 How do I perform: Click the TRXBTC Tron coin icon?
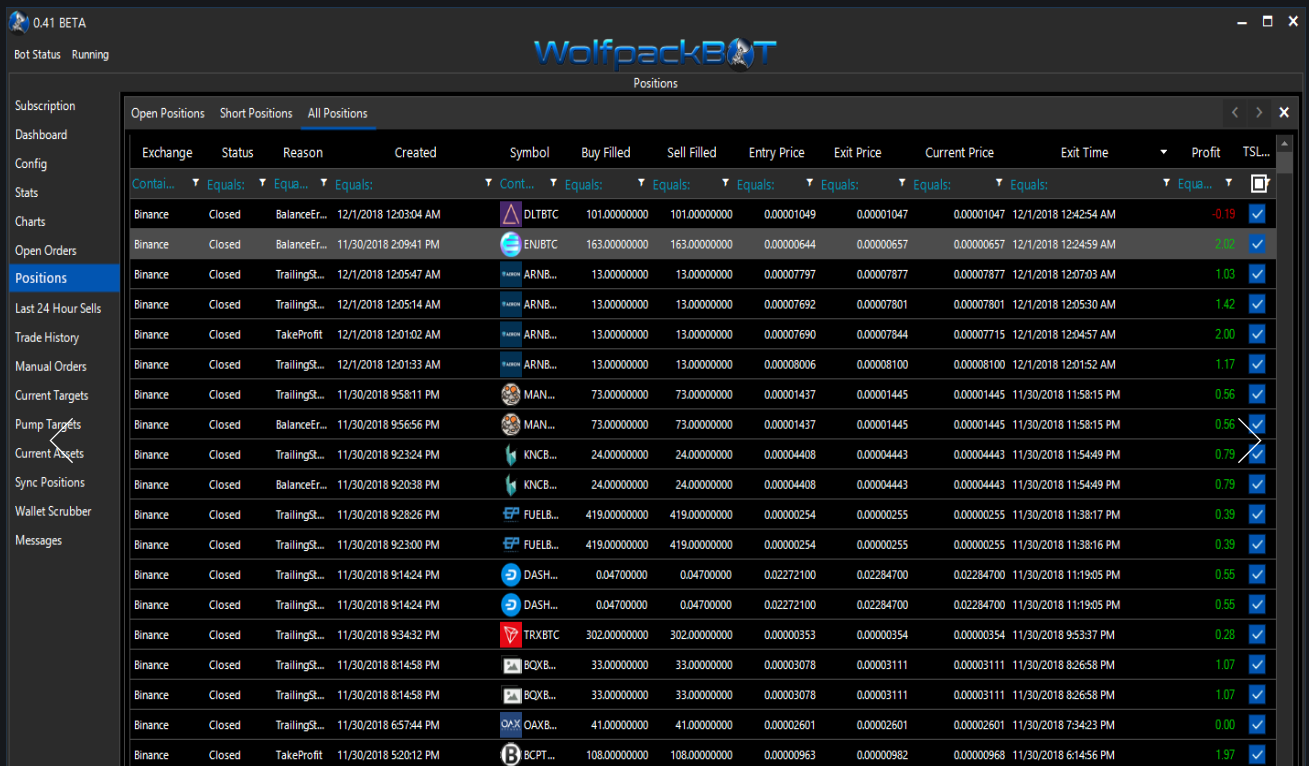click(510, 634)
